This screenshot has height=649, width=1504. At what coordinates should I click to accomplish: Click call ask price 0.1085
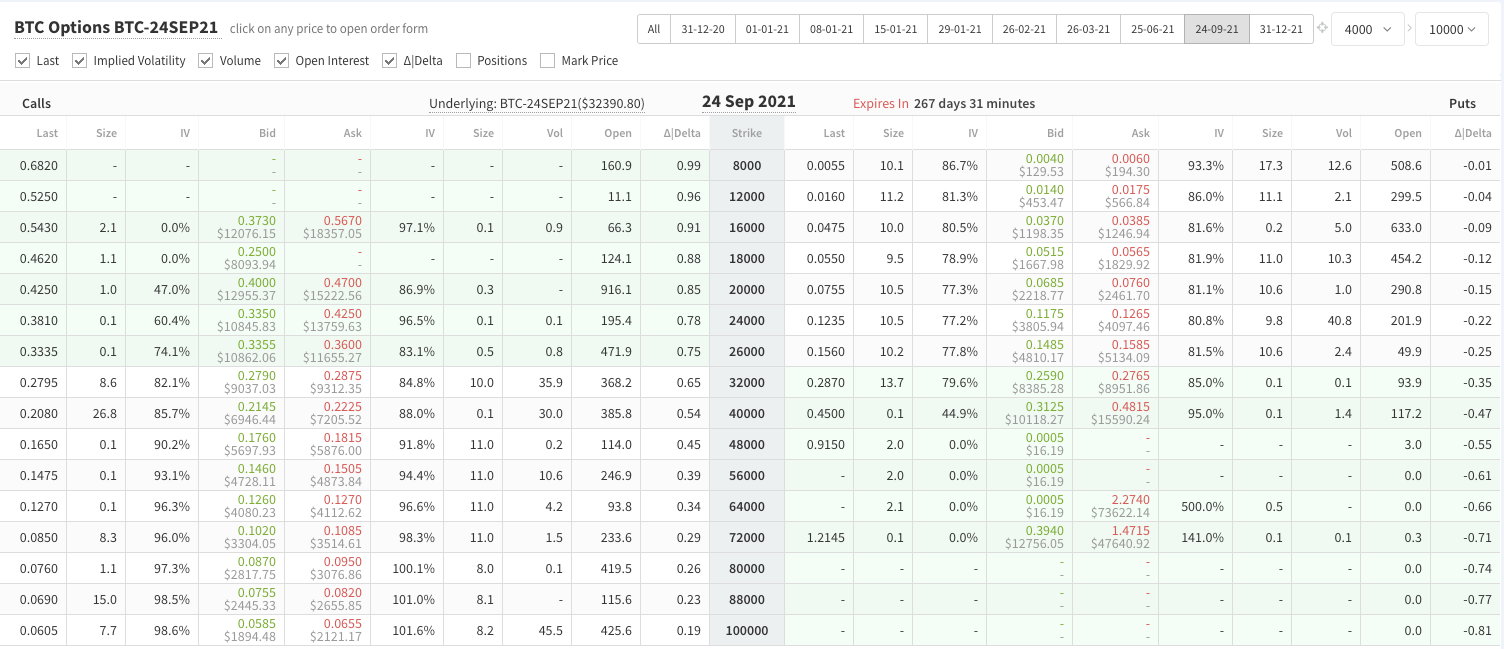pos(342,531)
